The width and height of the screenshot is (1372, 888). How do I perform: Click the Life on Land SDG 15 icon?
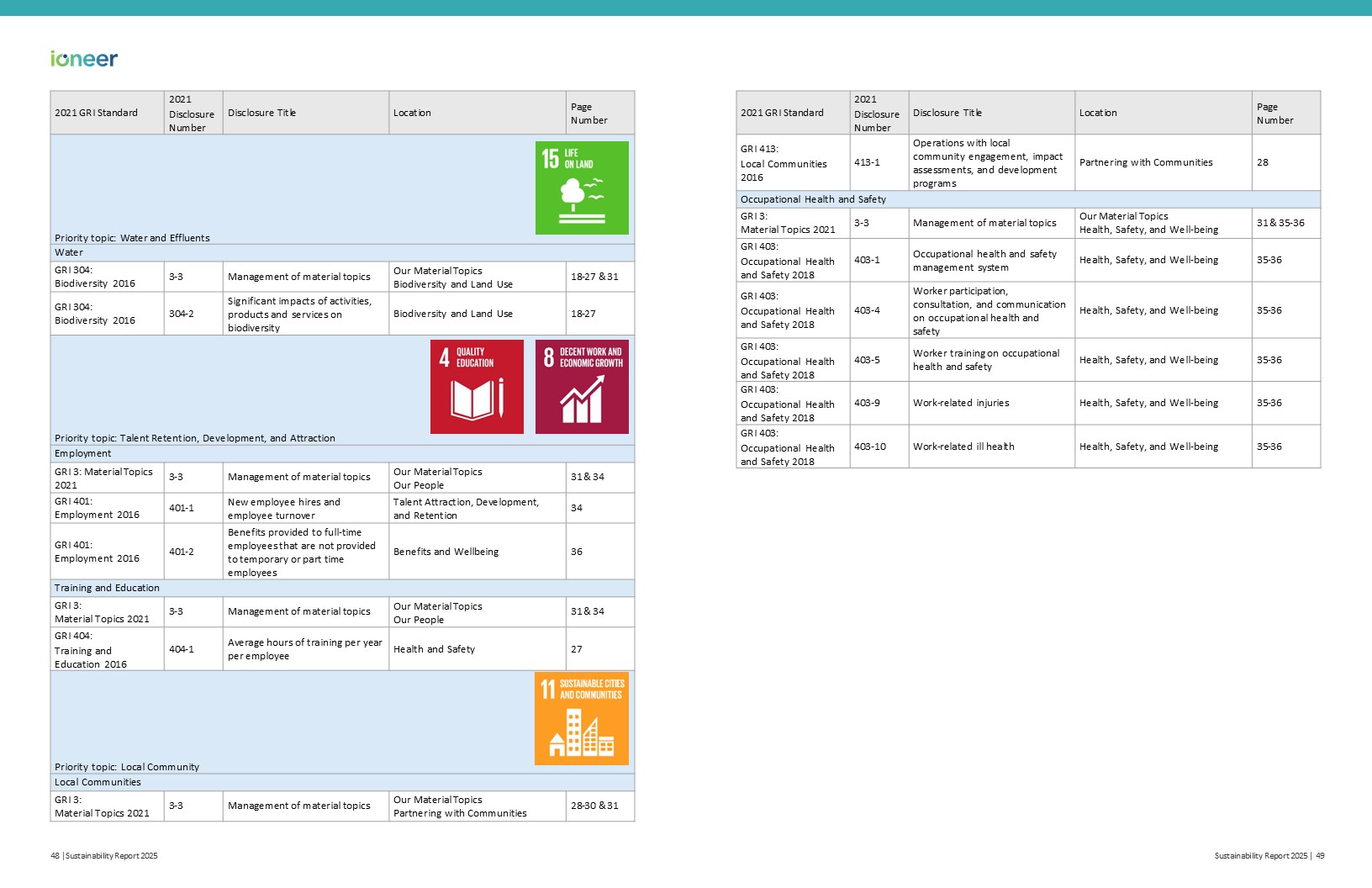point(582,188)
